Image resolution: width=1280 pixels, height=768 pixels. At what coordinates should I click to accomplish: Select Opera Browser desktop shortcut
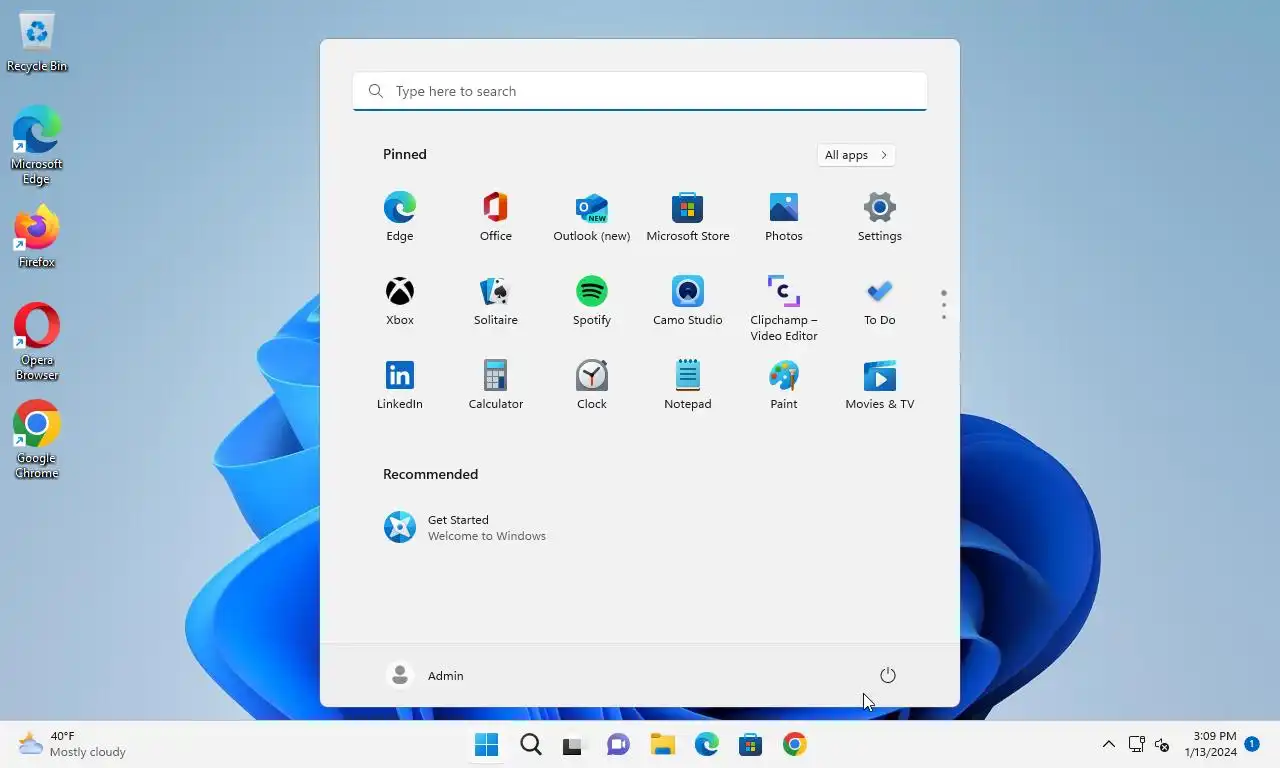tap(37, 342)
